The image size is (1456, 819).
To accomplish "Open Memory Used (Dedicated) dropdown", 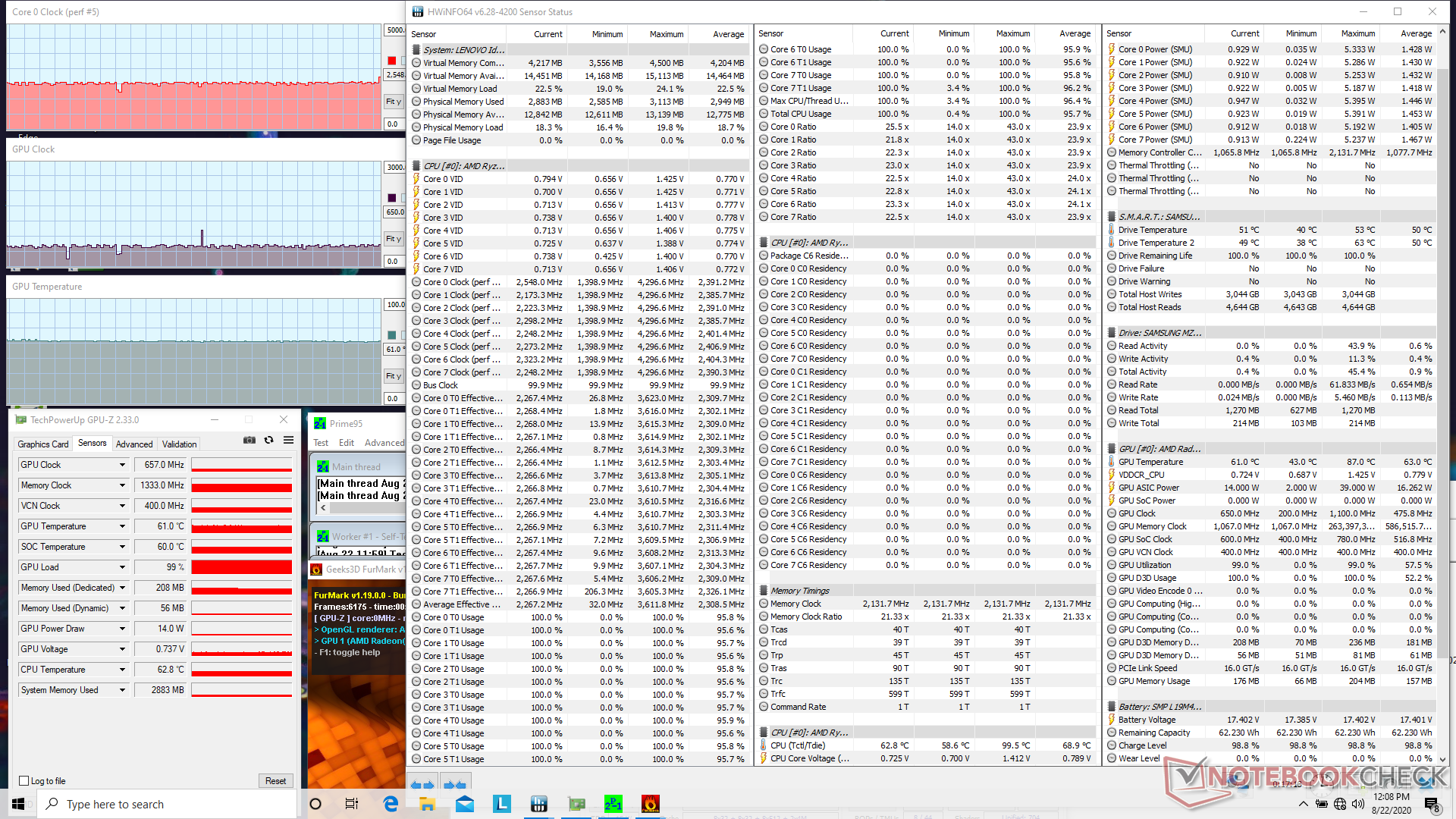I will [x=121, y=588].
